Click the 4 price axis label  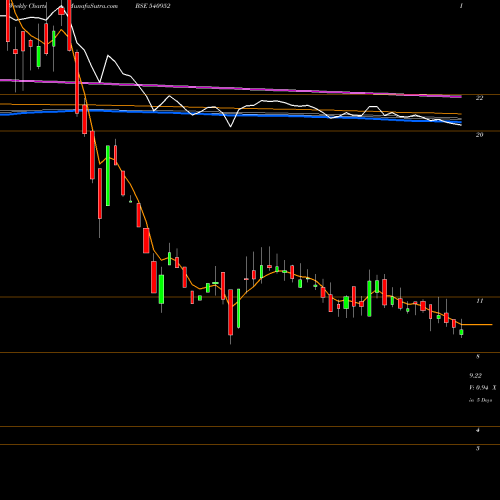tap(478, 430)
